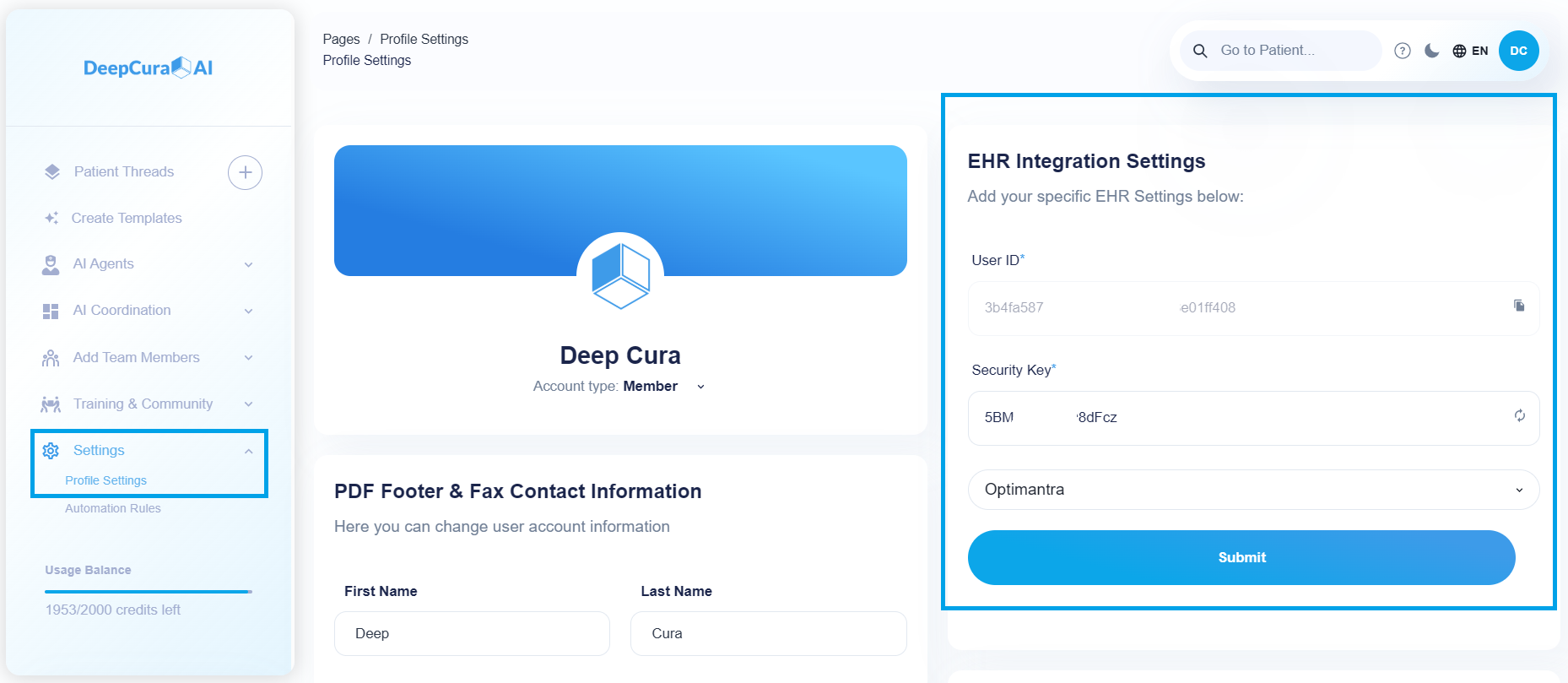Go to Automation Rules submenu link
Image resolution: width=1568 pixels, height=683 pixels.
113,508
